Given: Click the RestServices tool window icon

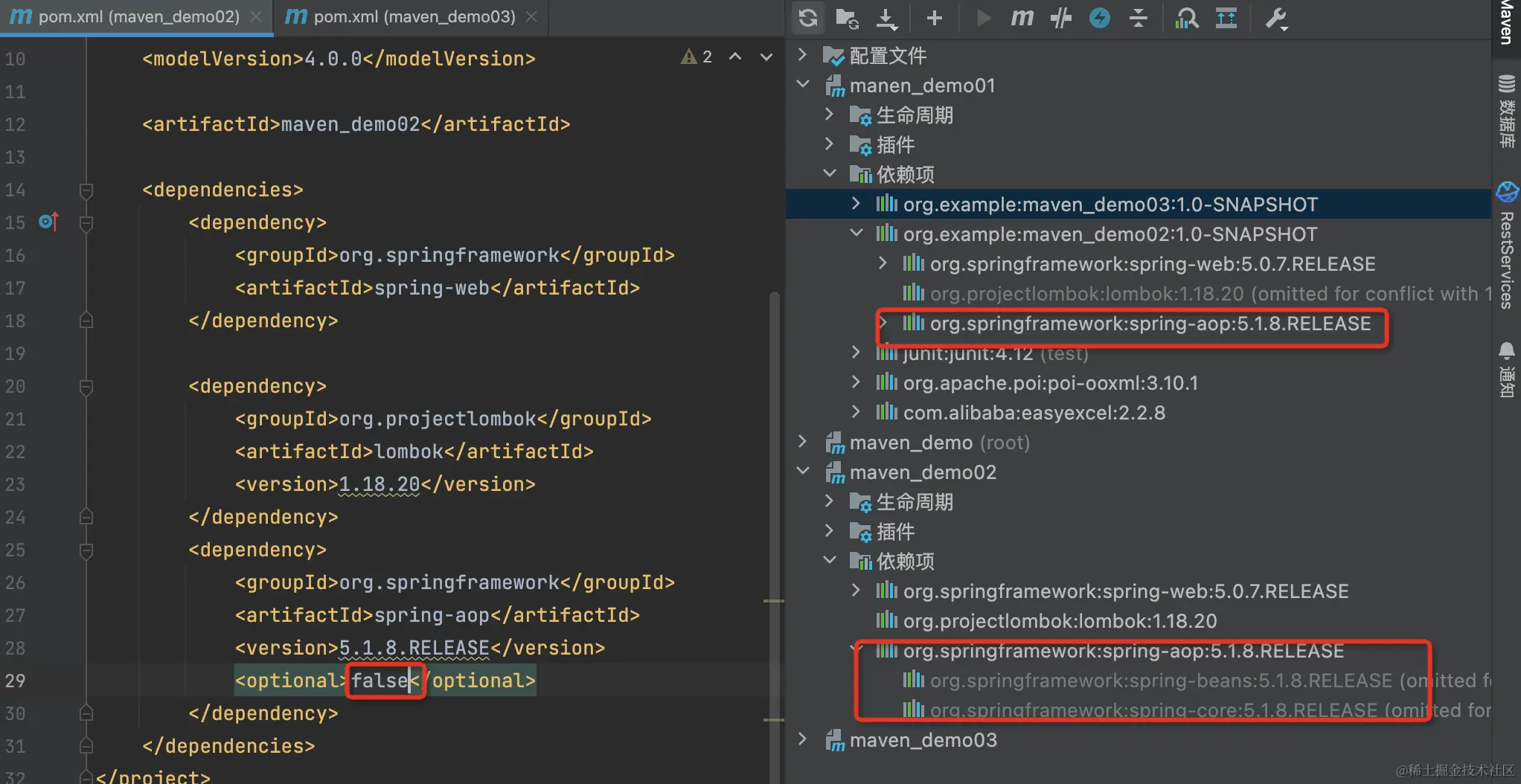Looking at the screenshot, I should [x=1507, y=192].
